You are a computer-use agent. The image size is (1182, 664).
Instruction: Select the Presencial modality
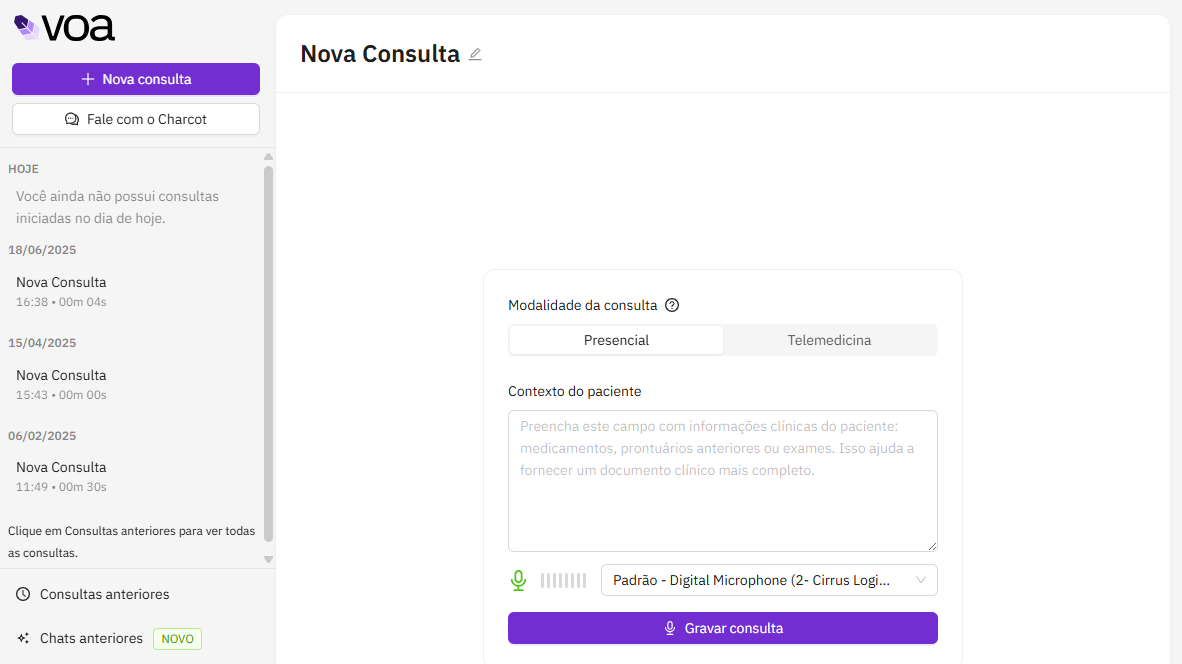616,340
